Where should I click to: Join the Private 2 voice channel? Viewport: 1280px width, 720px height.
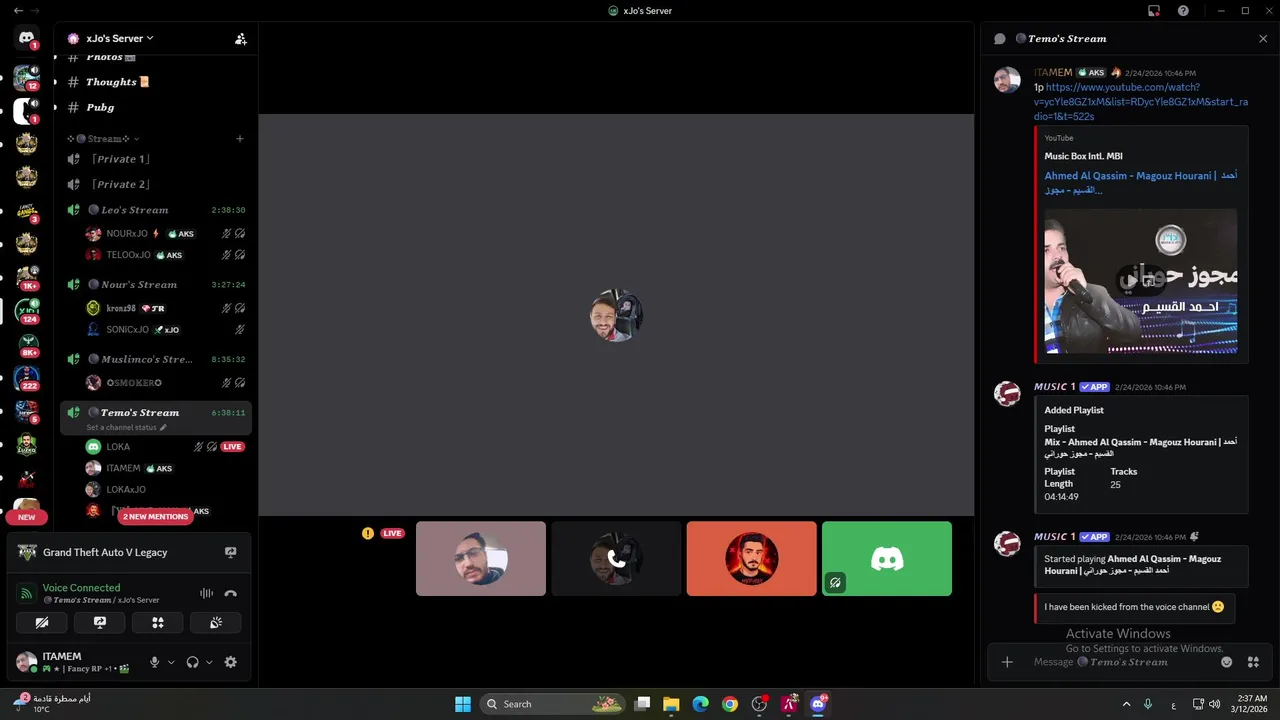tap(120, 184)
